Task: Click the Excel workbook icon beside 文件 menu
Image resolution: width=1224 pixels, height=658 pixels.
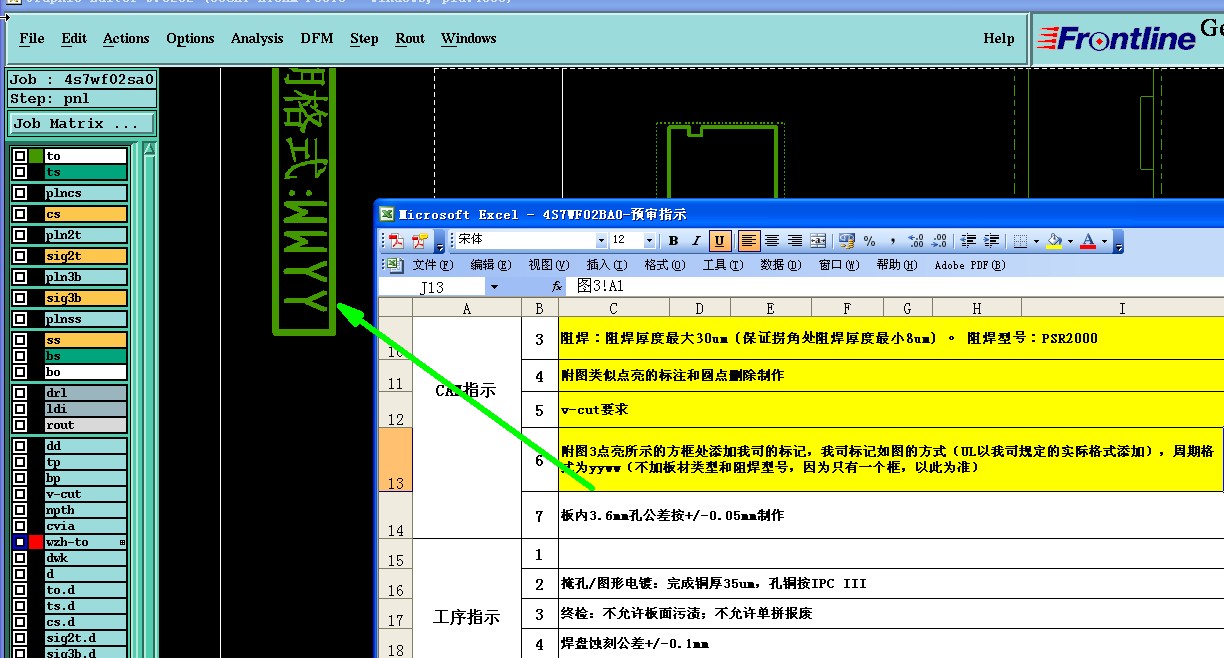Action: 394,265
